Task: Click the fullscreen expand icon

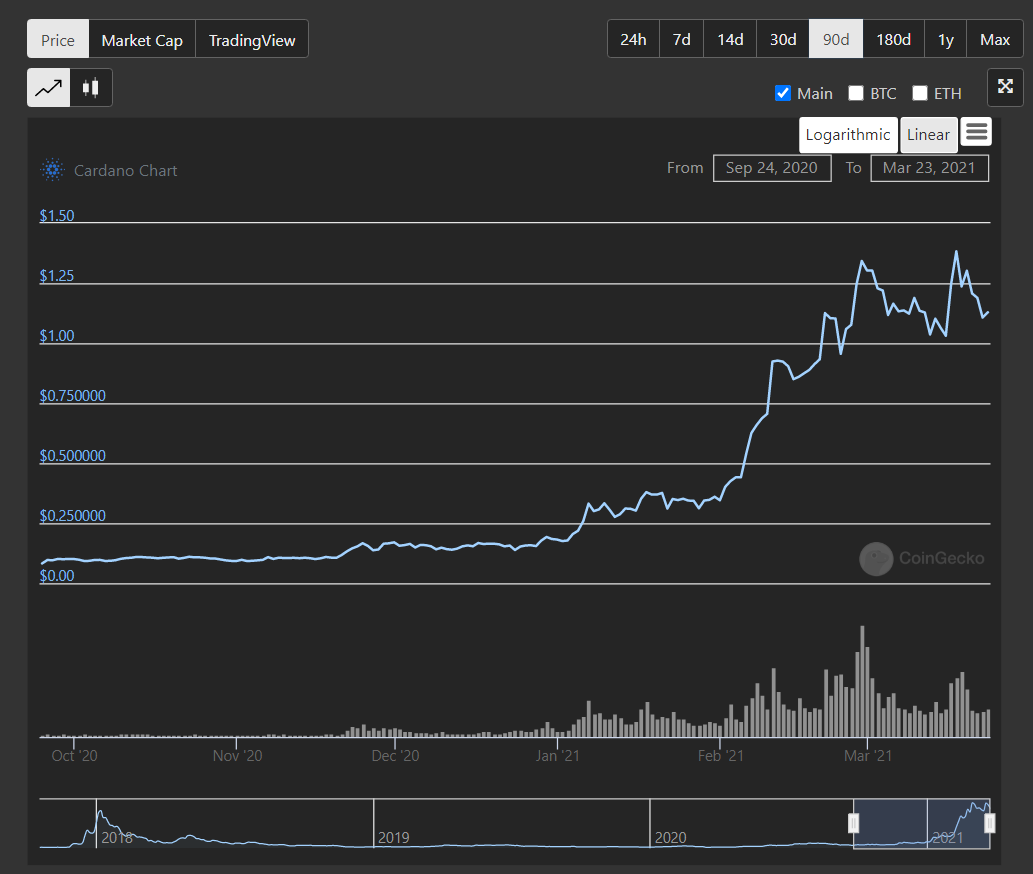Action: click(1005, 87)
